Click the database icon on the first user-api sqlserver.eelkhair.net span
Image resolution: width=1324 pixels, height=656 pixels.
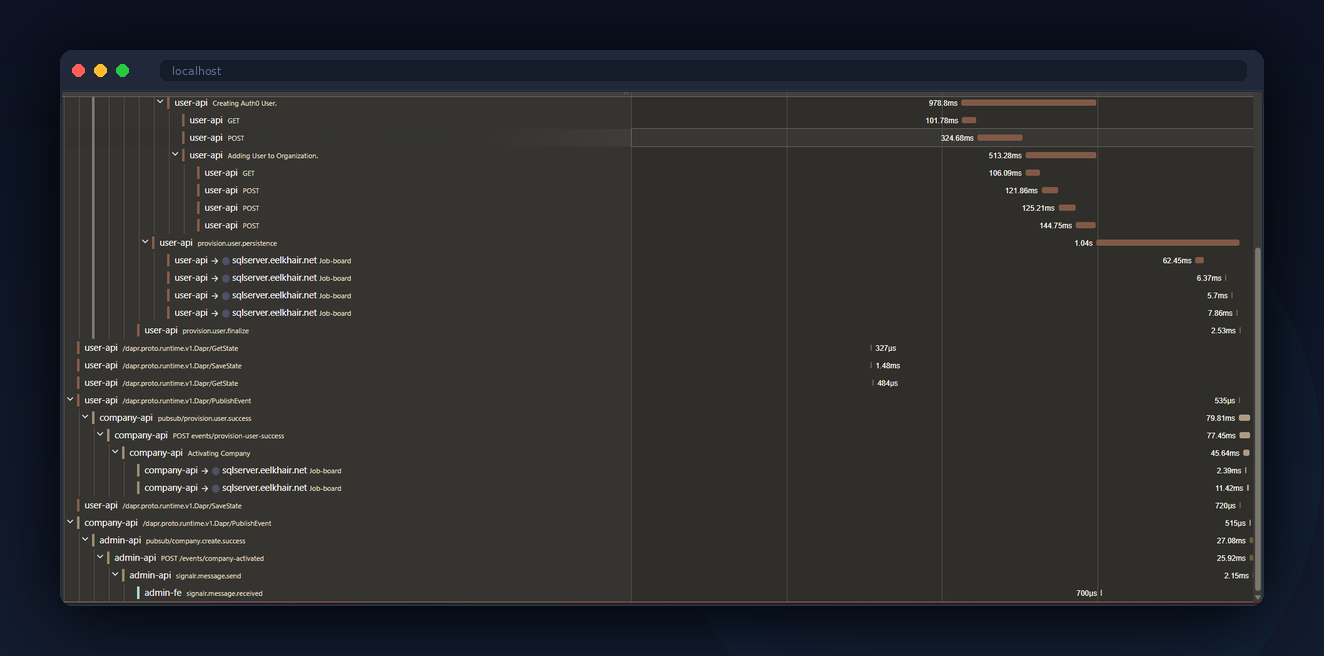226,260
